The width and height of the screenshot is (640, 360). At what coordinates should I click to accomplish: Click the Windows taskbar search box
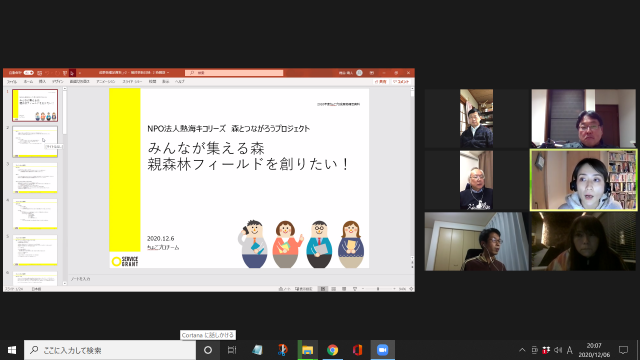pyautogui.click(x=110, y=350)
